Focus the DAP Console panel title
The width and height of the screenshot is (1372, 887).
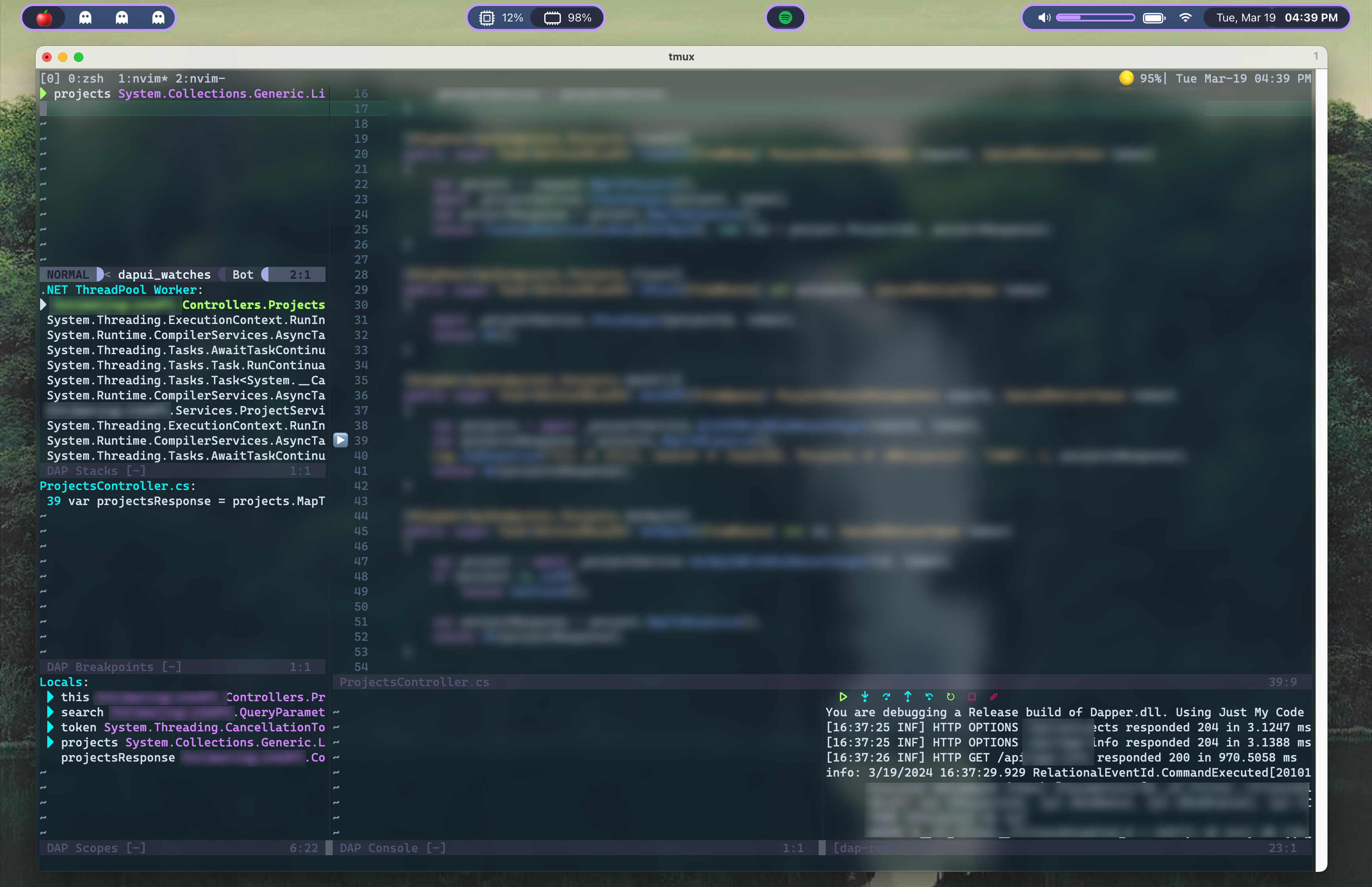click(393, 848)
